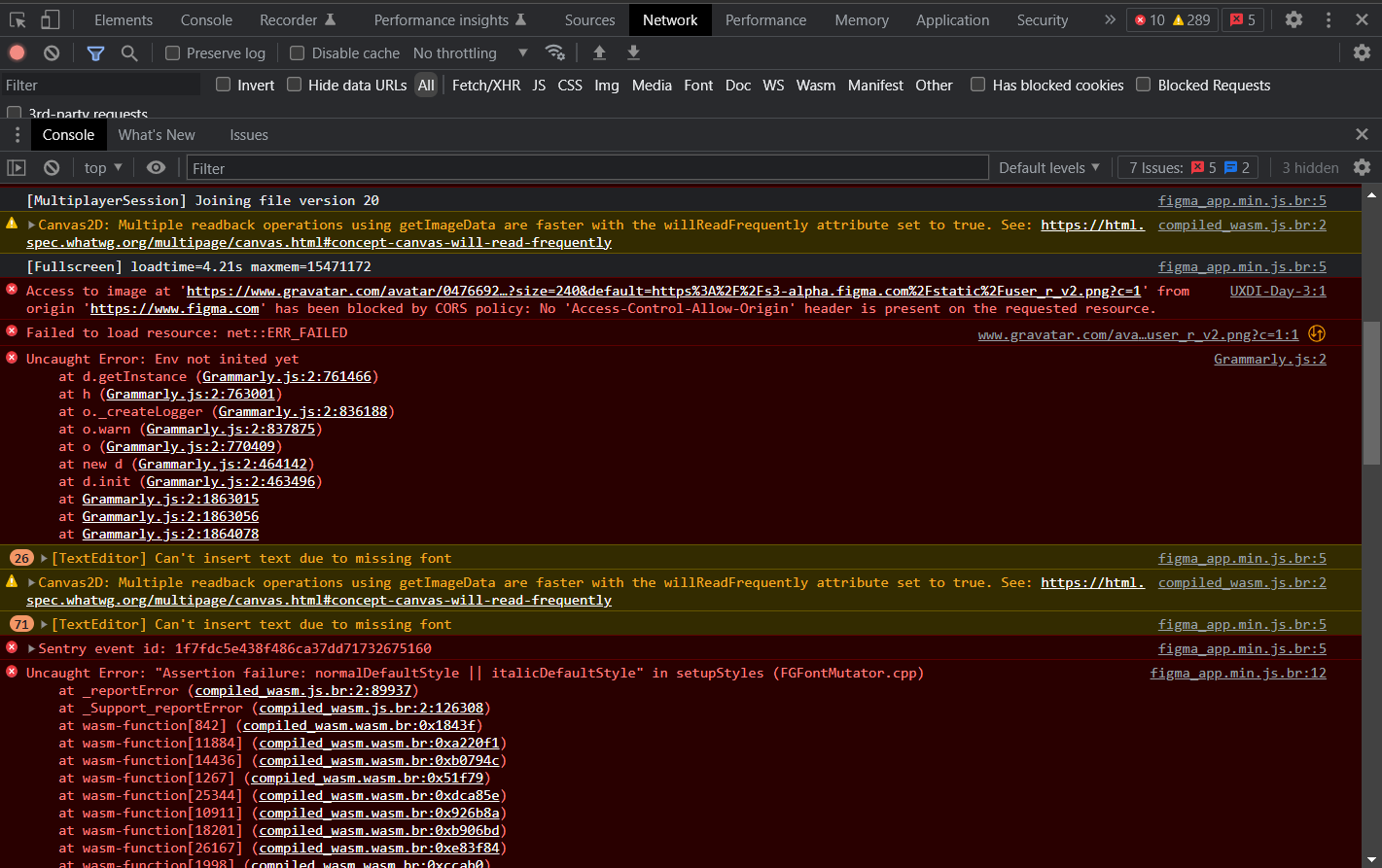Check 3rd-party requests checkbox
Viewport: 1382px width, 868px height.
click(15, 114)
